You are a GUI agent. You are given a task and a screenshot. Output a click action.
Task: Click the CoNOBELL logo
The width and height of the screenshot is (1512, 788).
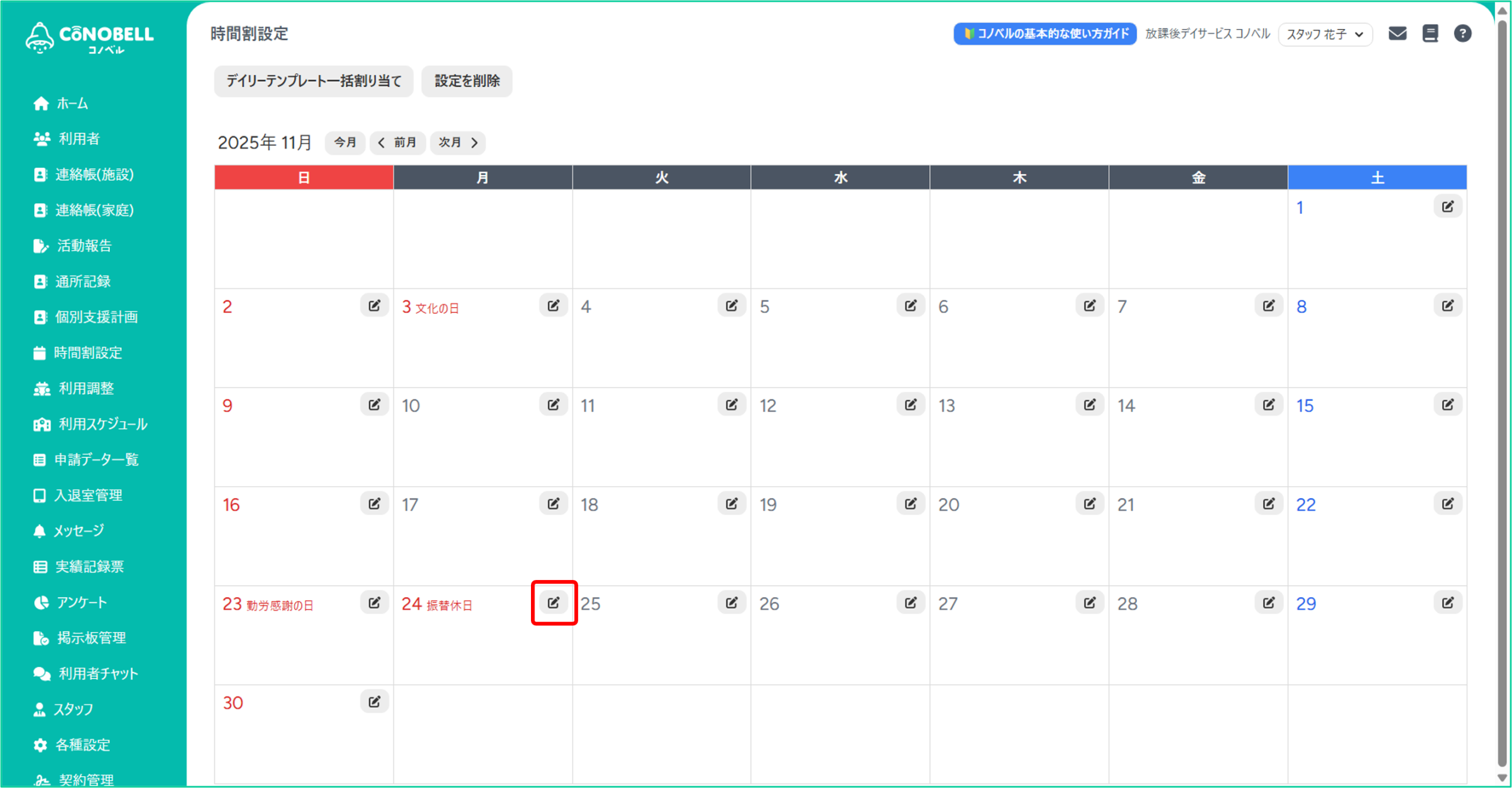click(90, 38)
